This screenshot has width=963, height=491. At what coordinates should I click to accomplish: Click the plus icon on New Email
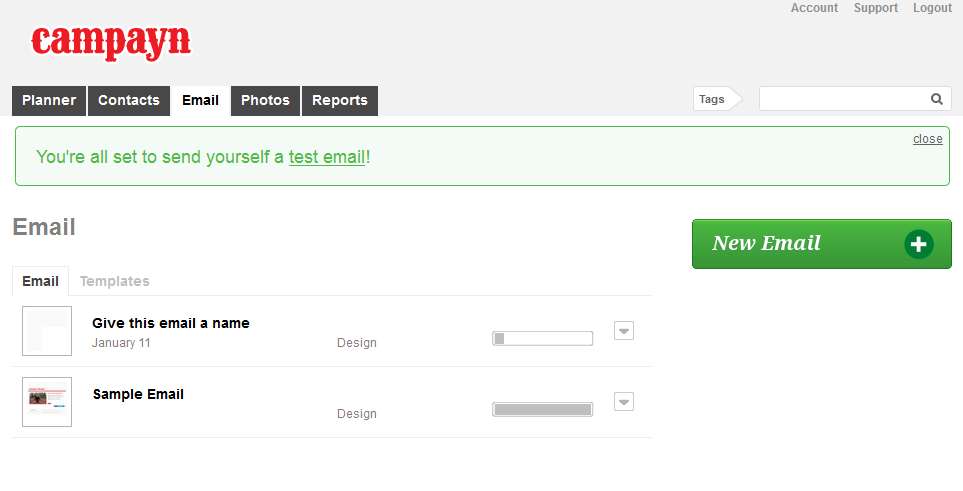coord(918,244)
